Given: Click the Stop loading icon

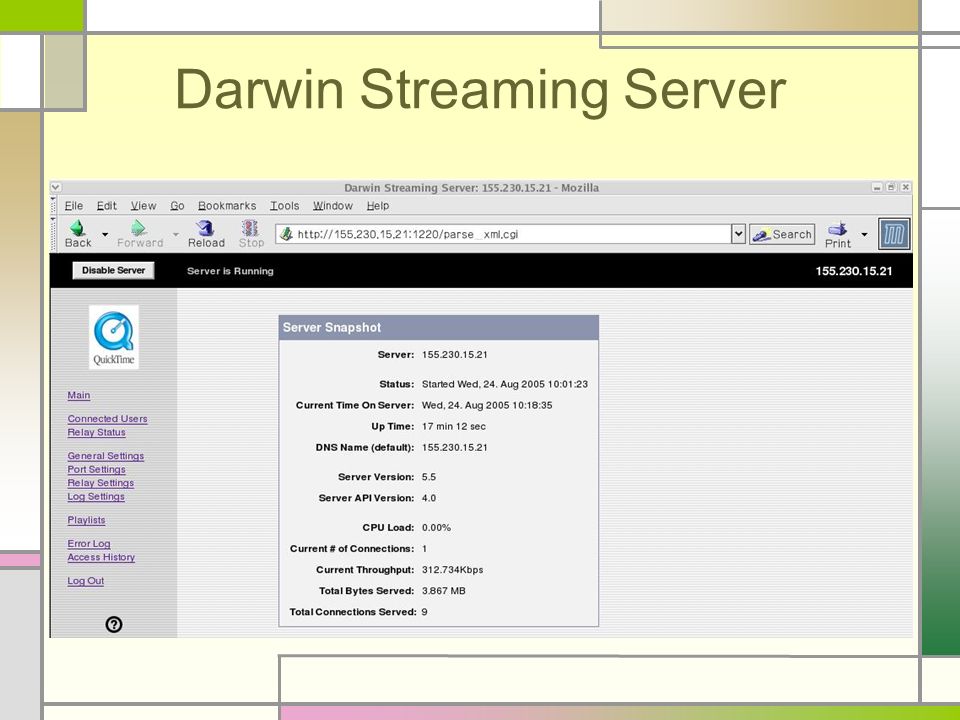Looking at the screenshot, I should pyautogui.click(x=250, y=228).
